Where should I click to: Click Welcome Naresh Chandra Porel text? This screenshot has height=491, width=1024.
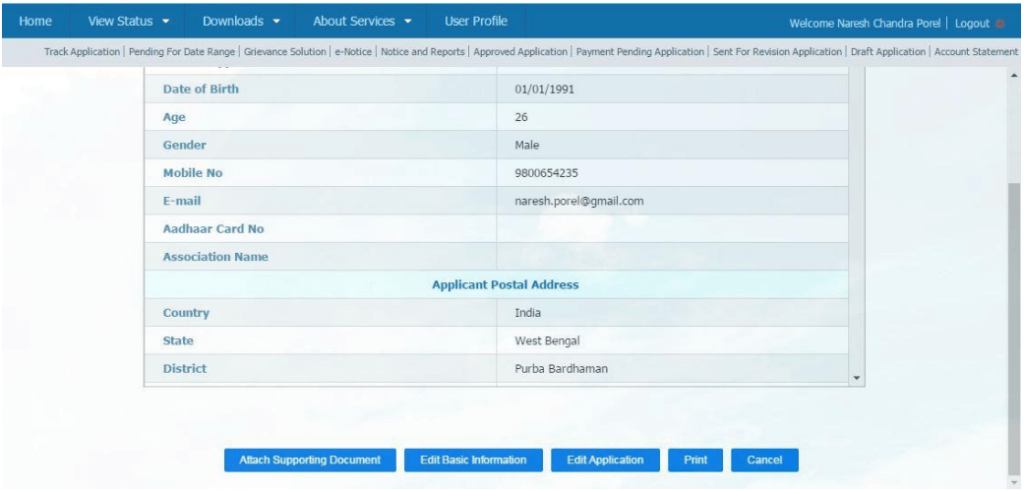tap(865, 24)
